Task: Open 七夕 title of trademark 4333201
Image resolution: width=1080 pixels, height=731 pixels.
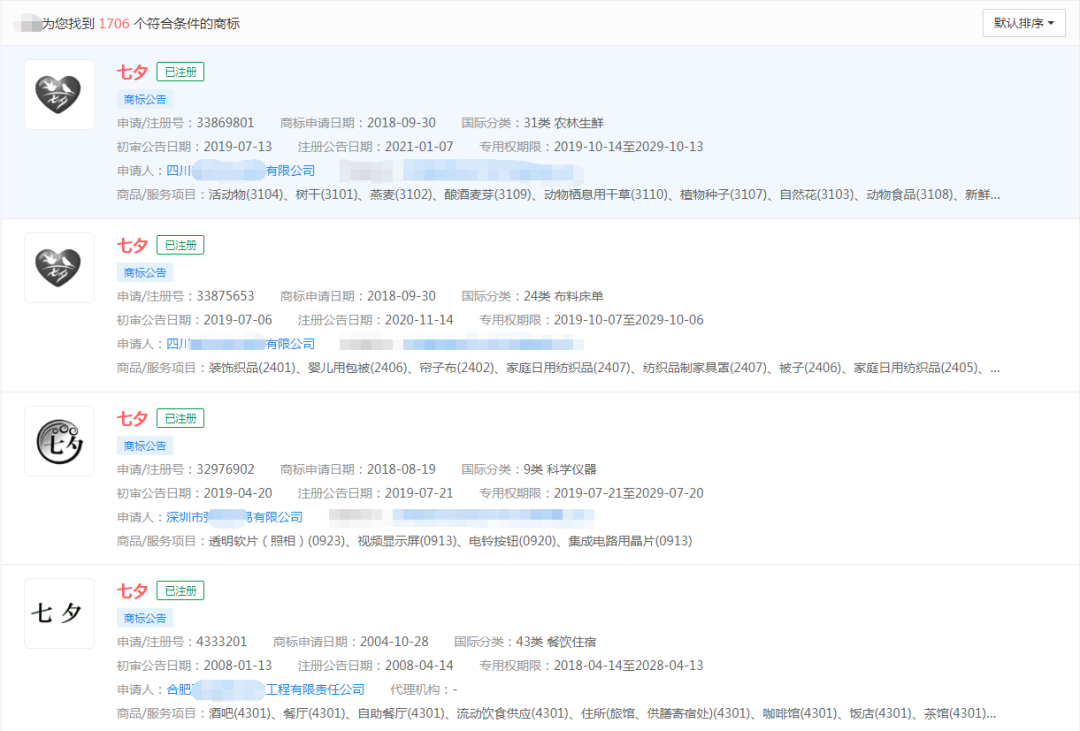Action: pos(132,591)
